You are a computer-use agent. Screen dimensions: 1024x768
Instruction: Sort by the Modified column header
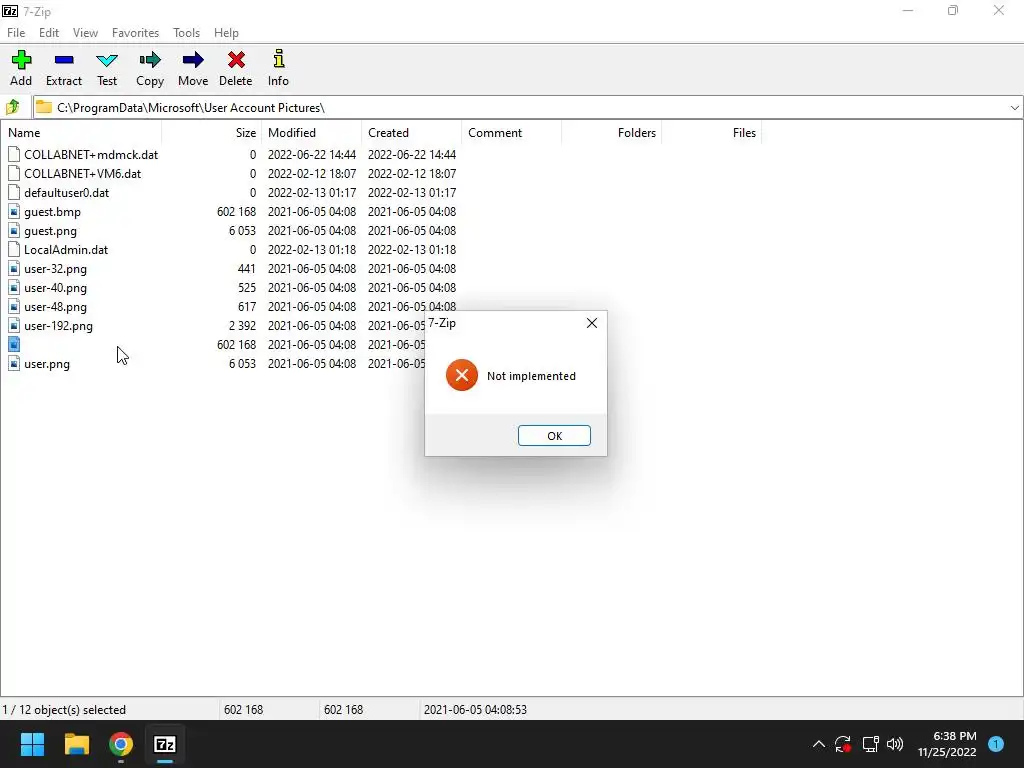tap(312, 133)
